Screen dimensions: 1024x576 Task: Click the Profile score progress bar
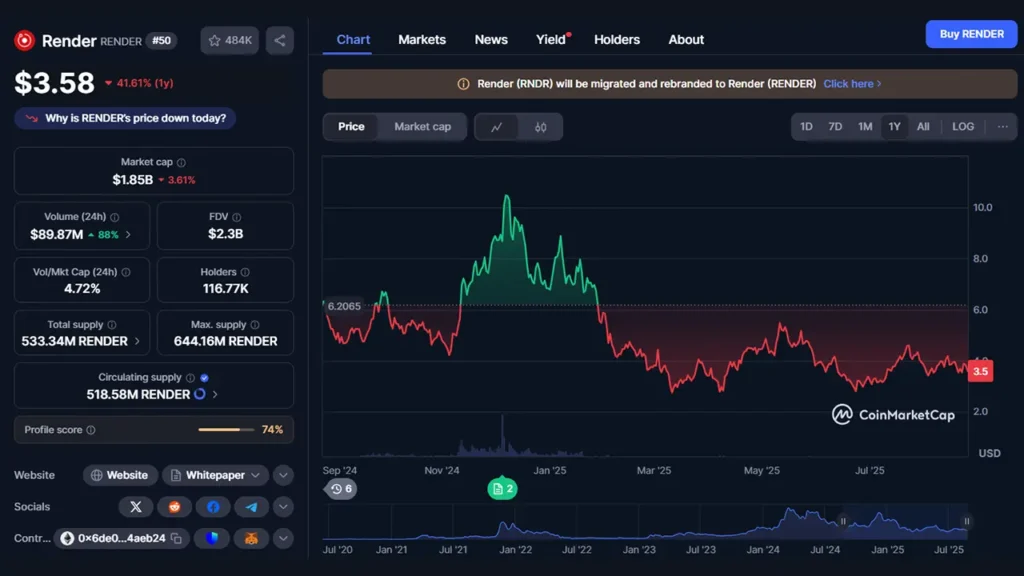point(226,430)
